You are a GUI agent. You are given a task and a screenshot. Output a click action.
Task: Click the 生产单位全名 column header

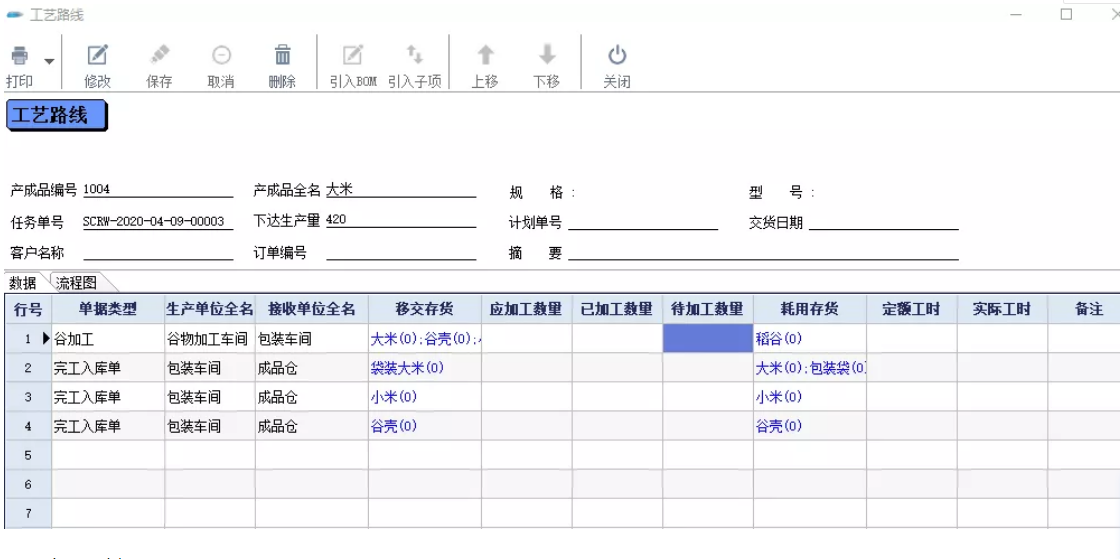210,309
